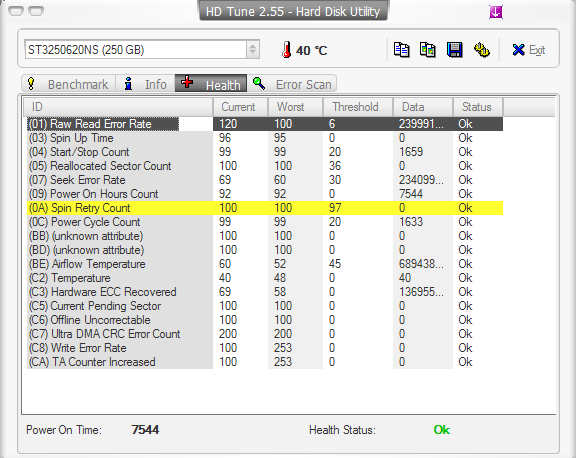Click the Power On Time 7544 value

tap(145, 430)
